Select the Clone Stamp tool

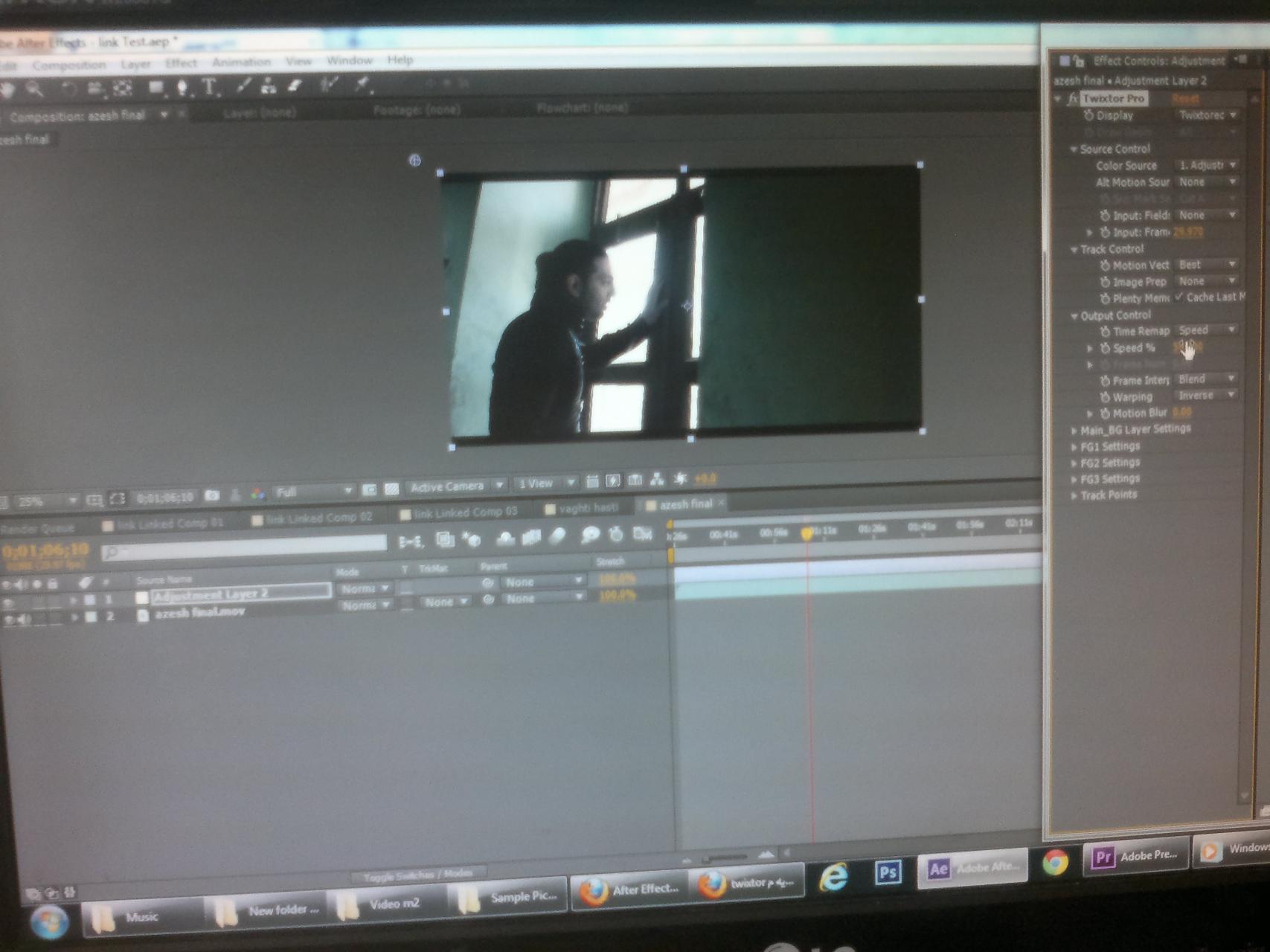[269, 86]
